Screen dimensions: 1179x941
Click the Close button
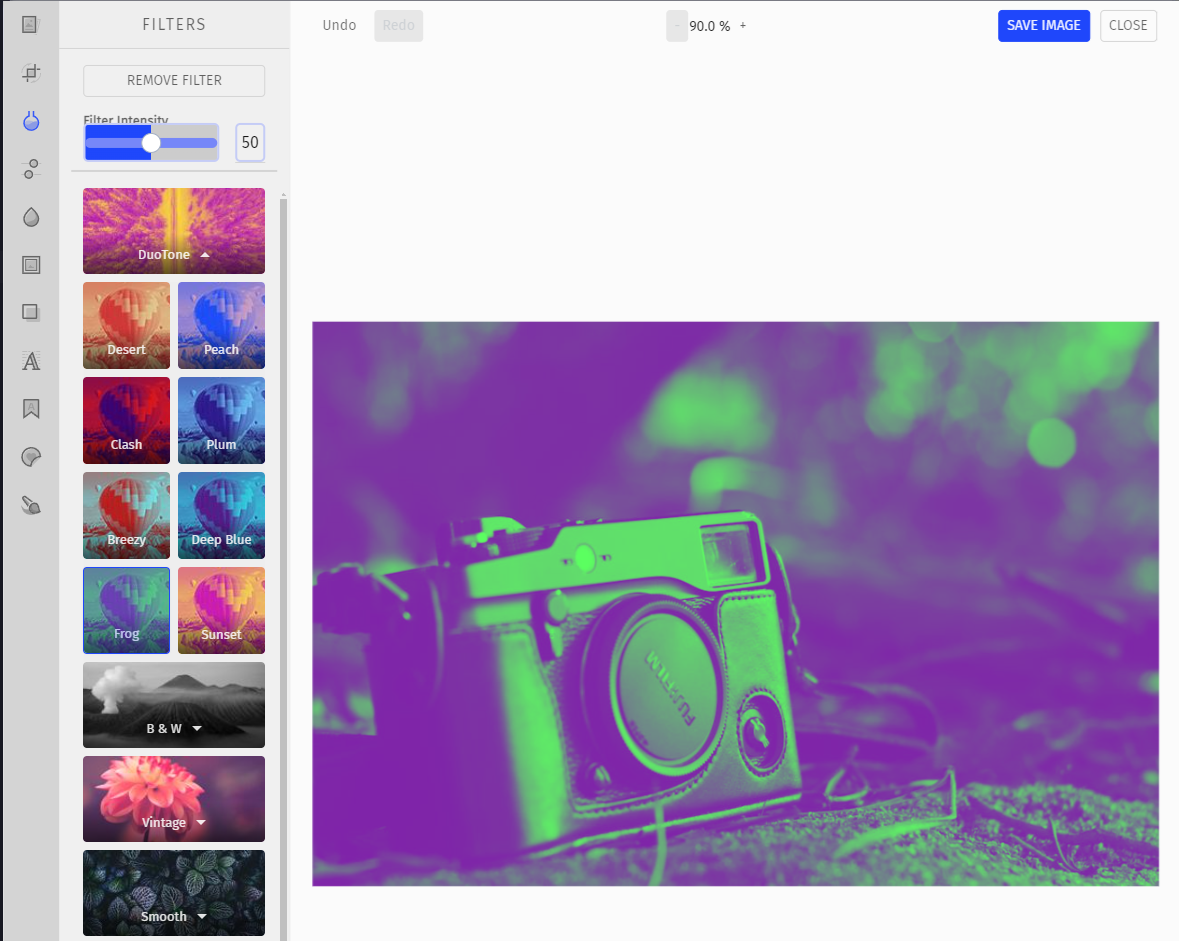coord(1128,26)
